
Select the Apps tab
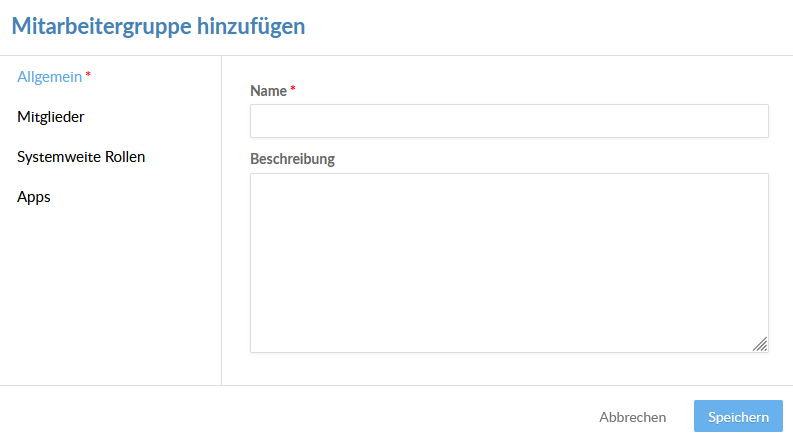(x=34, y=197)
